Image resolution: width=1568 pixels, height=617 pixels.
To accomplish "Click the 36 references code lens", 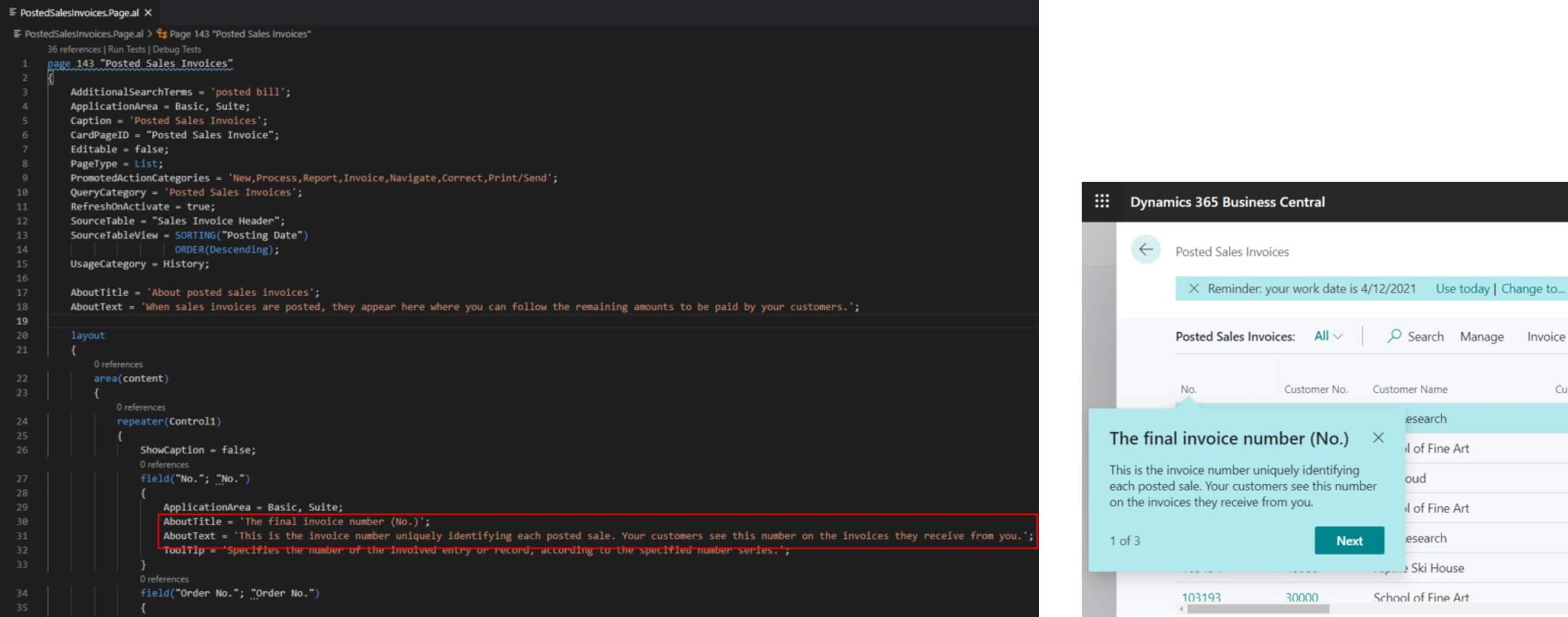I will [73, 50].
